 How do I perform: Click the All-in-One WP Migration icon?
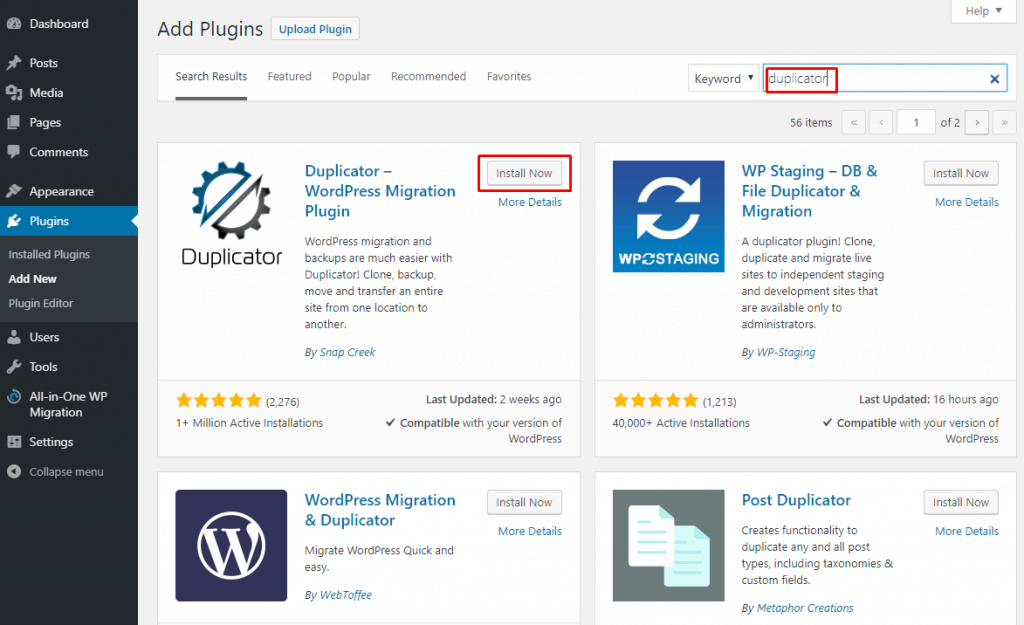(14, 396)
